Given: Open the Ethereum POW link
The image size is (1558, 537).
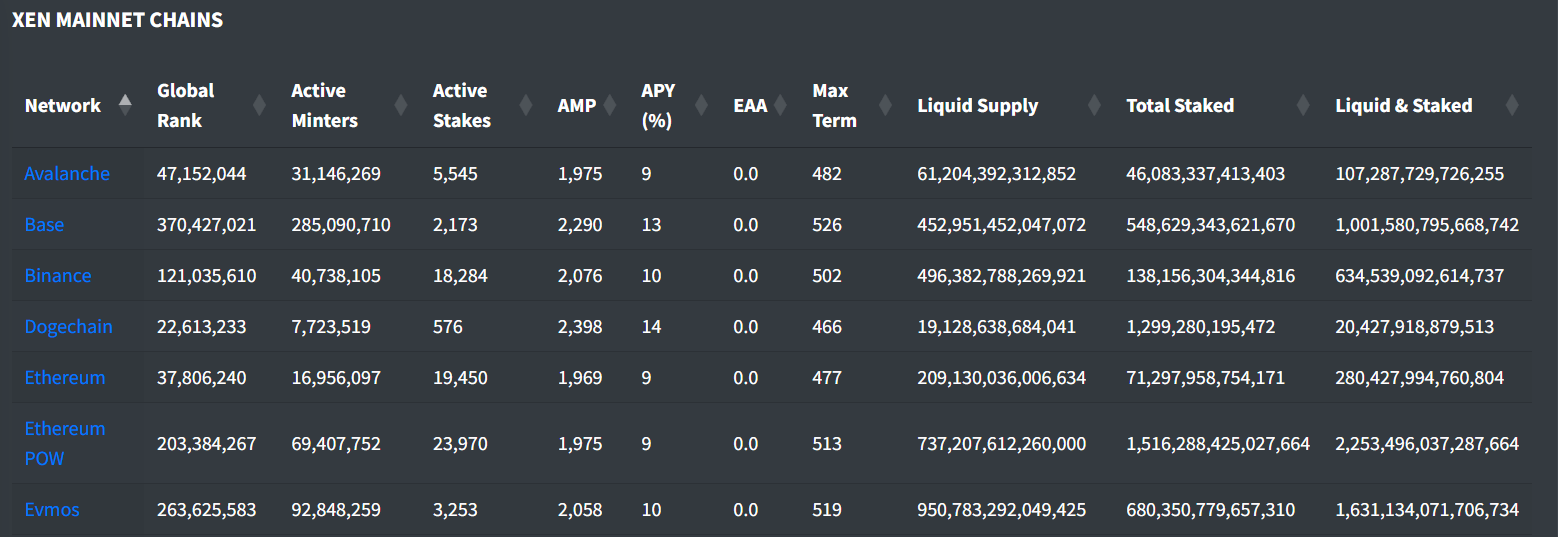Looking at the screenshot, I should pyautogui.click(x=65, y=443).
